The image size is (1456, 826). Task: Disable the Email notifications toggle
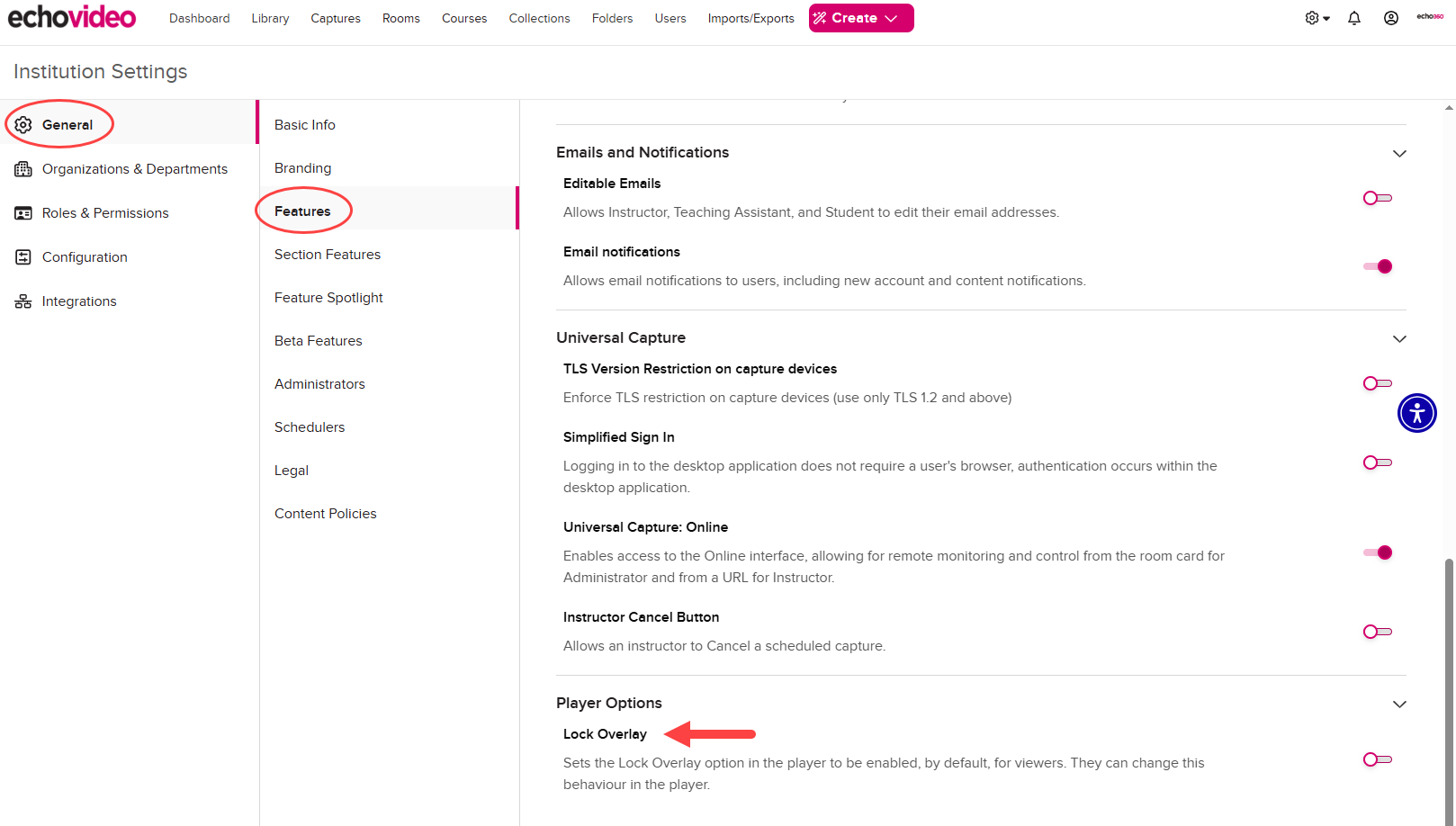[1378, 266]
